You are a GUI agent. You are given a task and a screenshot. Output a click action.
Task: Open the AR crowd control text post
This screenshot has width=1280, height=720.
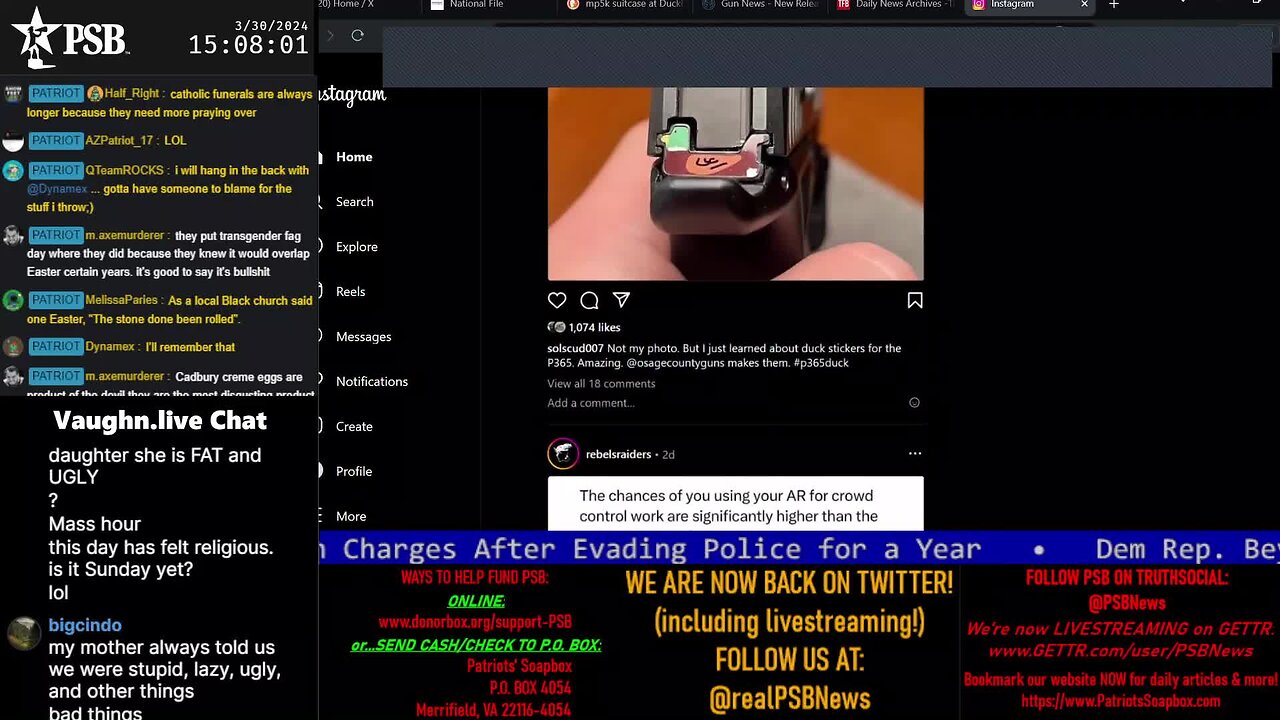[x=735, y=504]
